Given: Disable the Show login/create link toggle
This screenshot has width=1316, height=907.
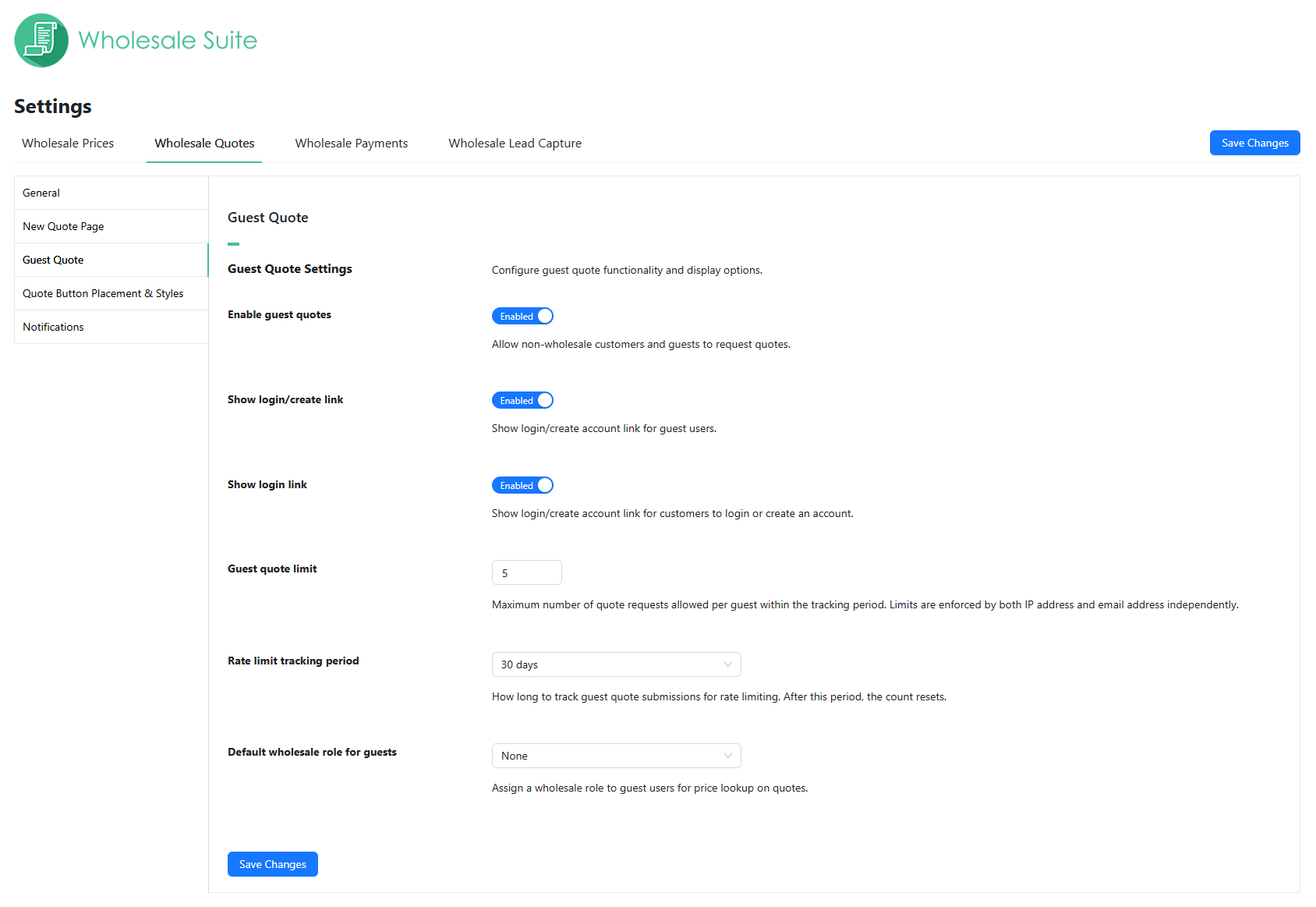Looking at the screenshot, I should click(522, 400).
